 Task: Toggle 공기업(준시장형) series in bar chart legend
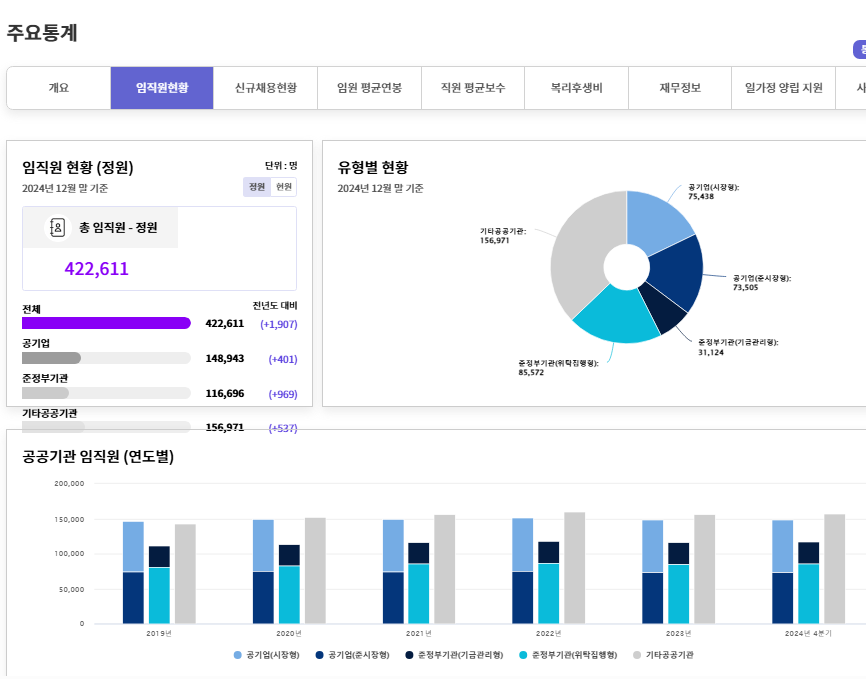pyautogui.click(x=319, y=653)
